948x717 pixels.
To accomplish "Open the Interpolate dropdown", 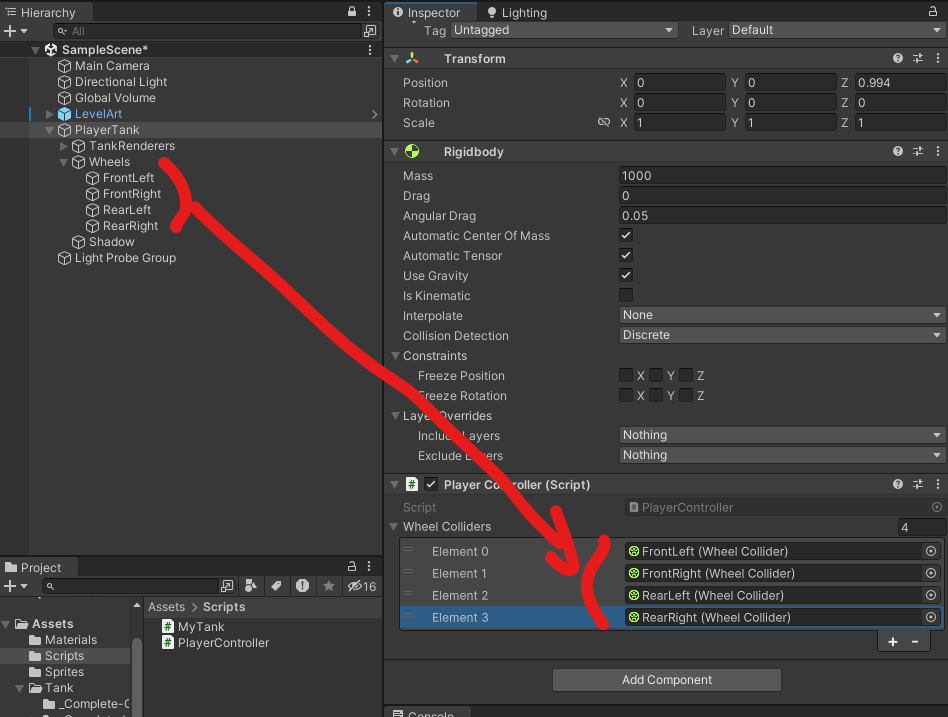I will [782, 315].
